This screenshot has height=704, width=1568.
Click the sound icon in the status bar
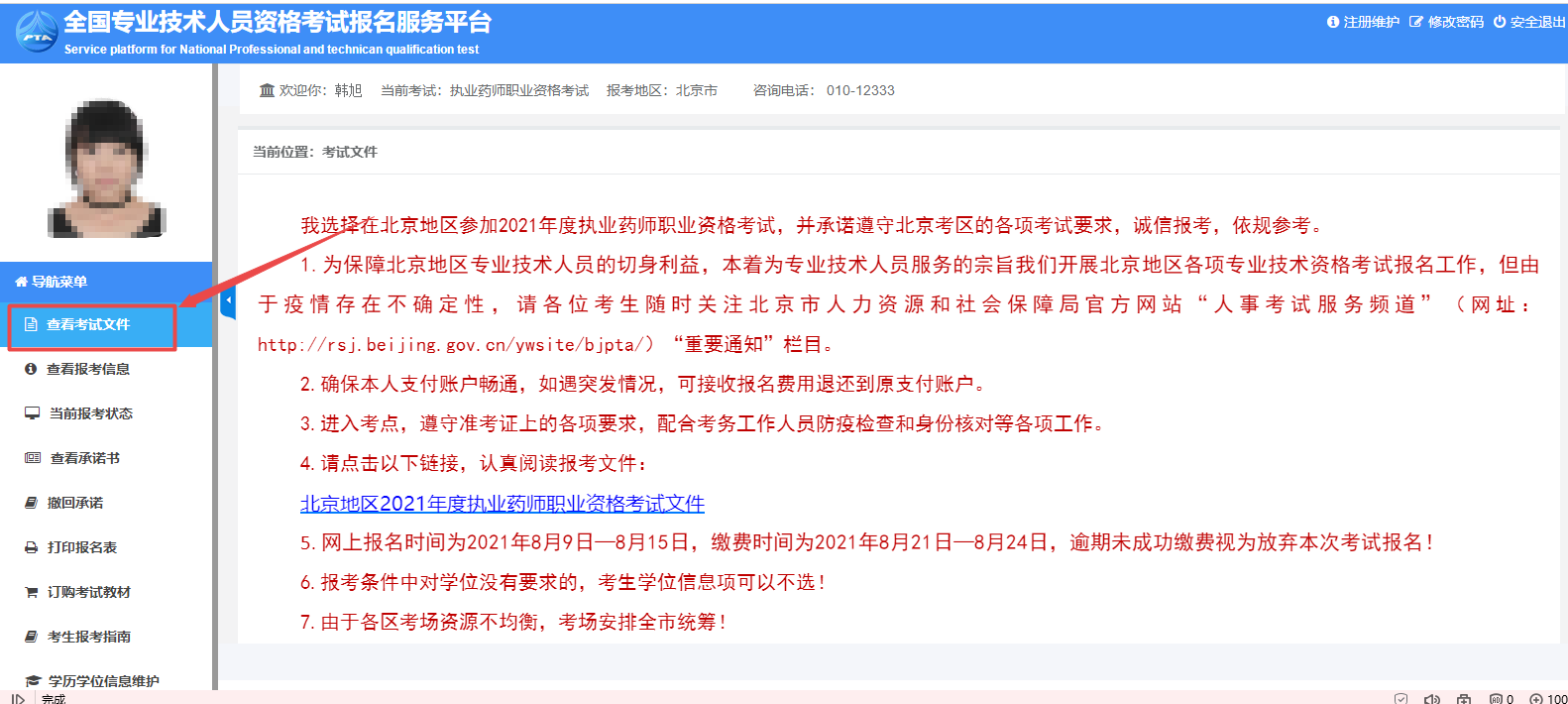pyautogui.click(x=1431, y=698)
